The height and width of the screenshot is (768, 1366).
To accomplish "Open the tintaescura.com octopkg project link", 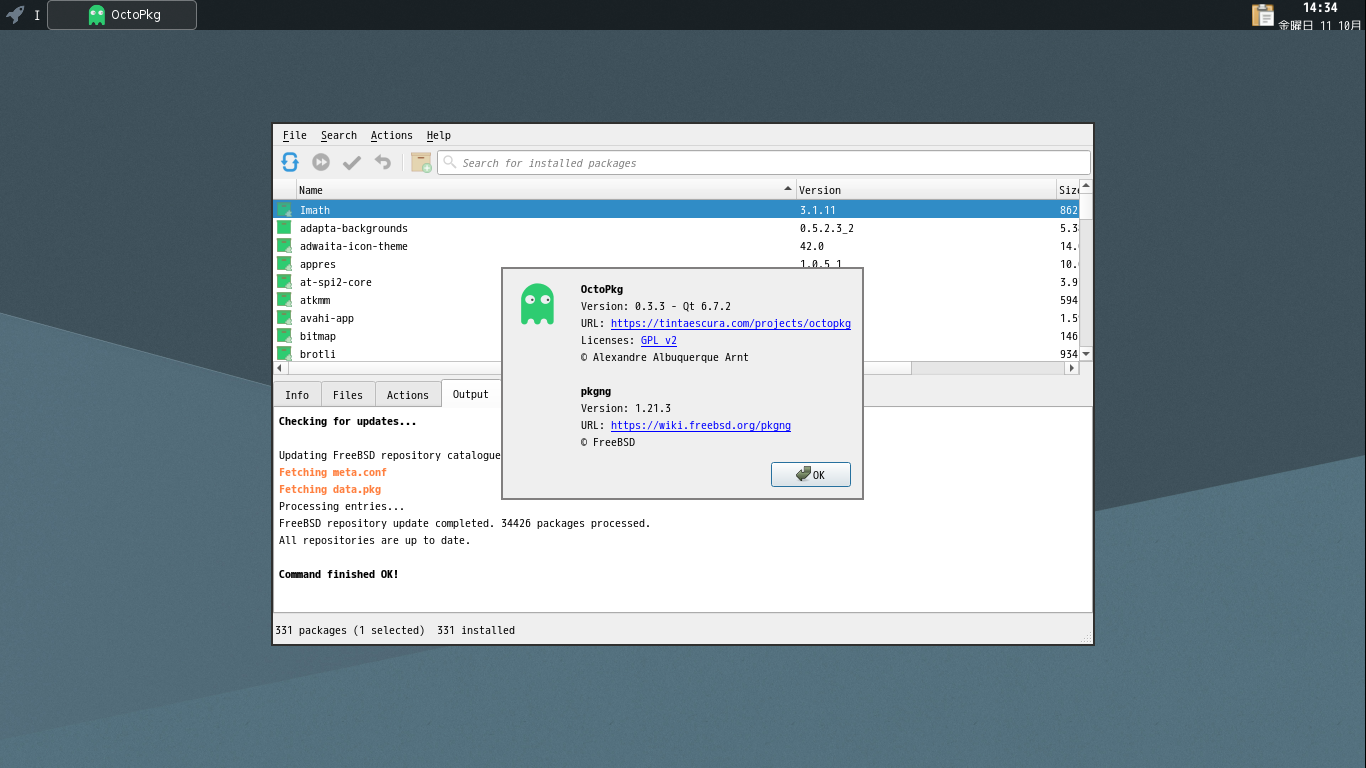I will (730, 323).
